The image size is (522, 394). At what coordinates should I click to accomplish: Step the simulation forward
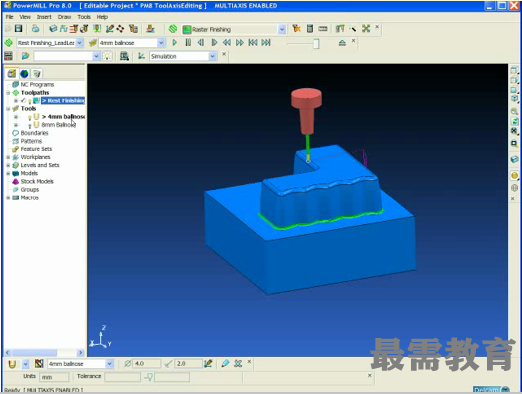(214, 43)
